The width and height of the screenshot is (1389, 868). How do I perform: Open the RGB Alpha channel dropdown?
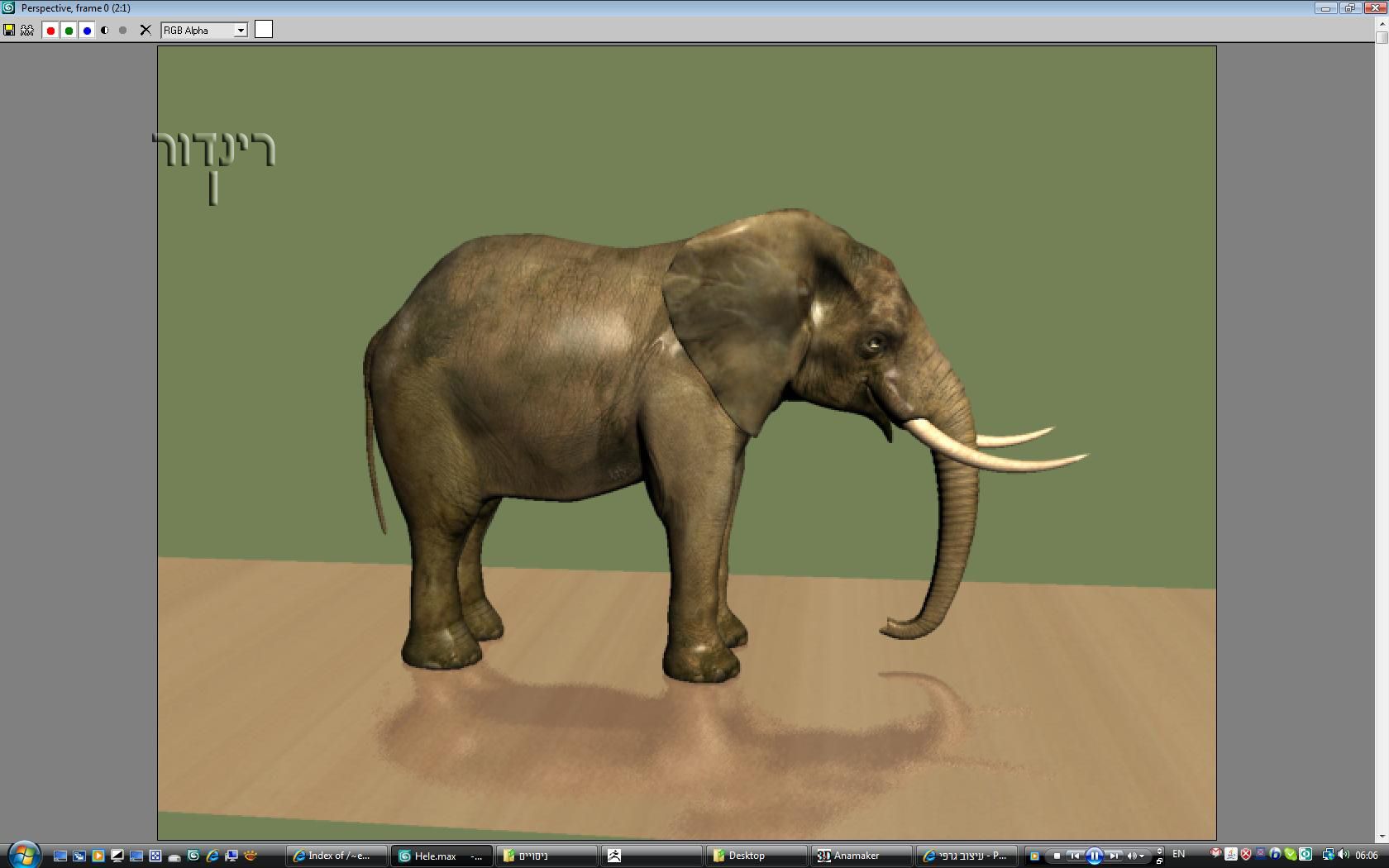click(x=241, y=31)
